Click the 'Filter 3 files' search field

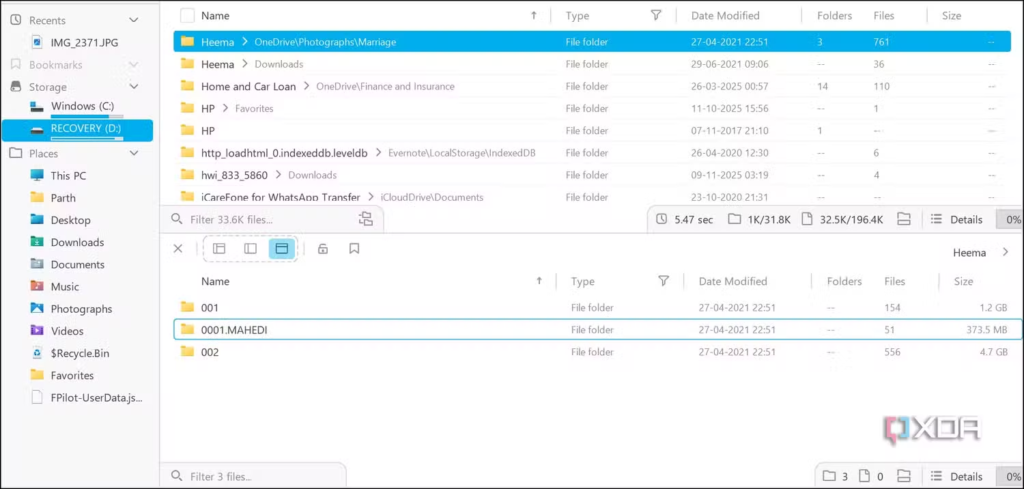[260, 477]
